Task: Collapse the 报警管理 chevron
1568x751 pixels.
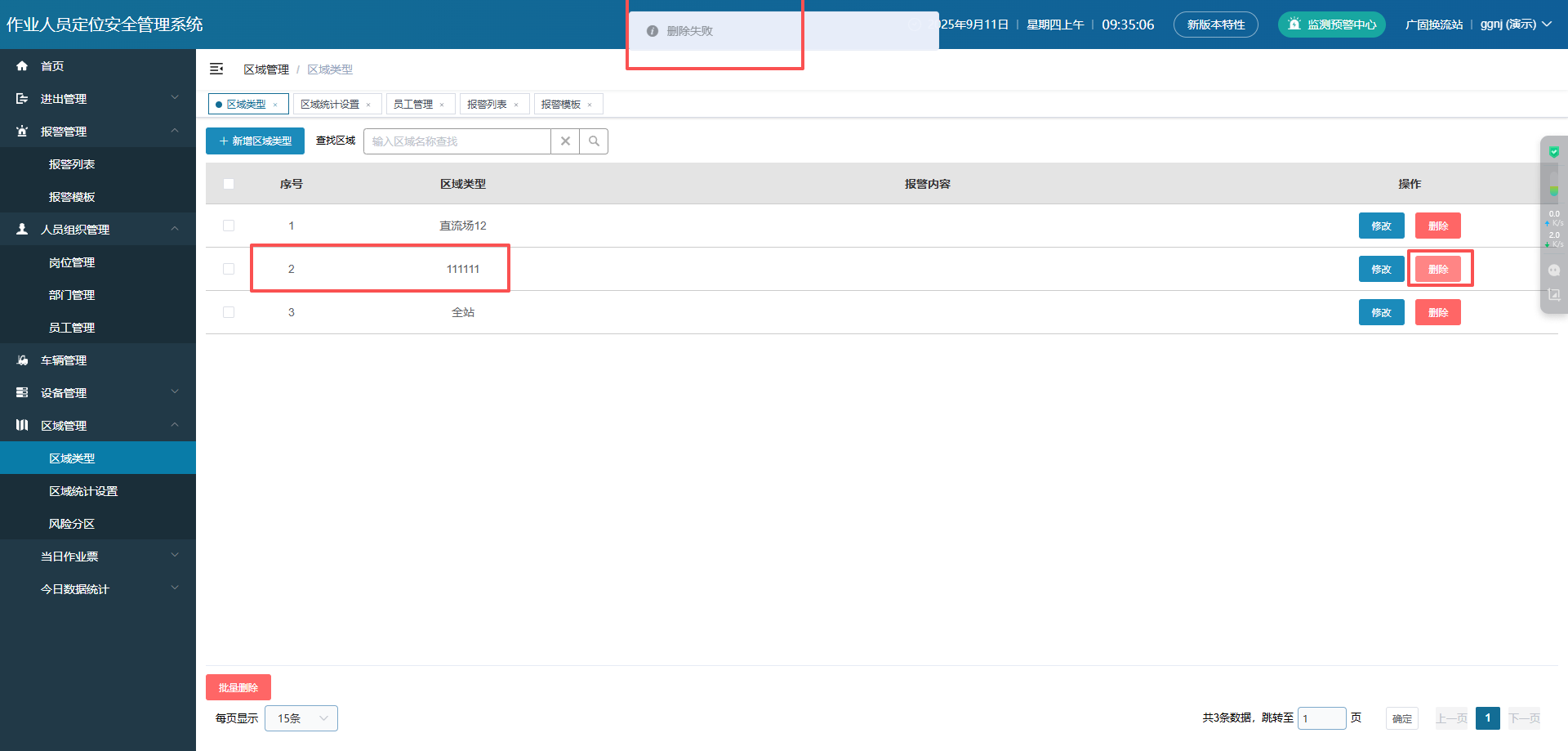Action: point(175,131)
